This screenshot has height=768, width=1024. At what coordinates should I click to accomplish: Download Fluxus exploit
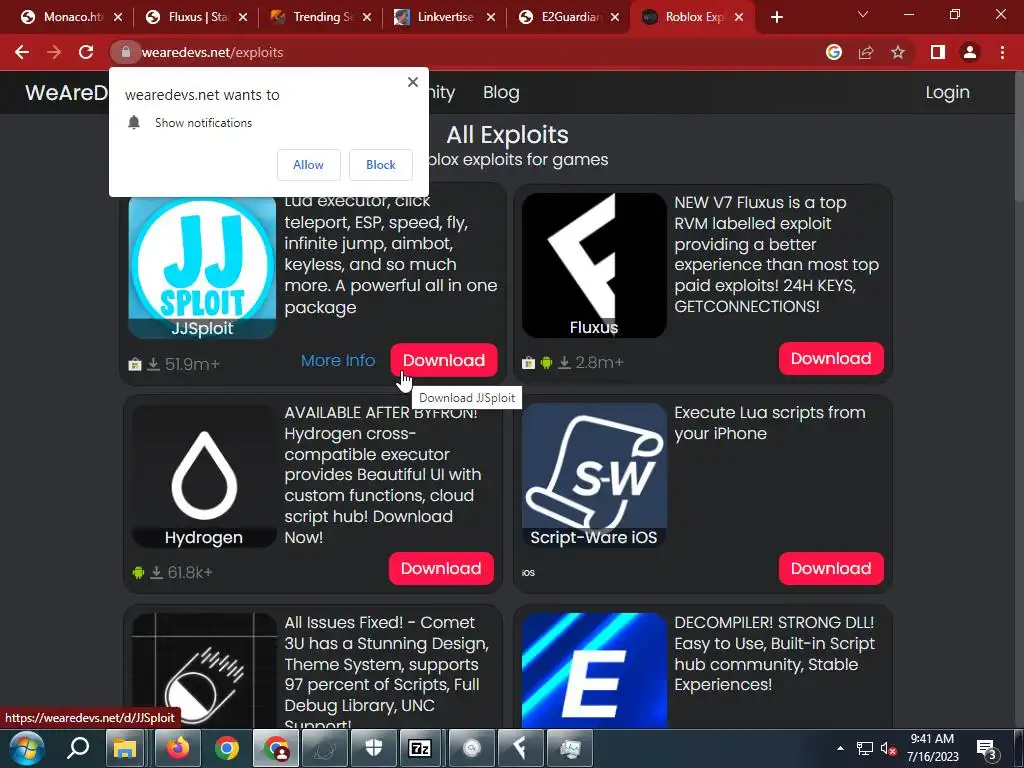[831, 358]
